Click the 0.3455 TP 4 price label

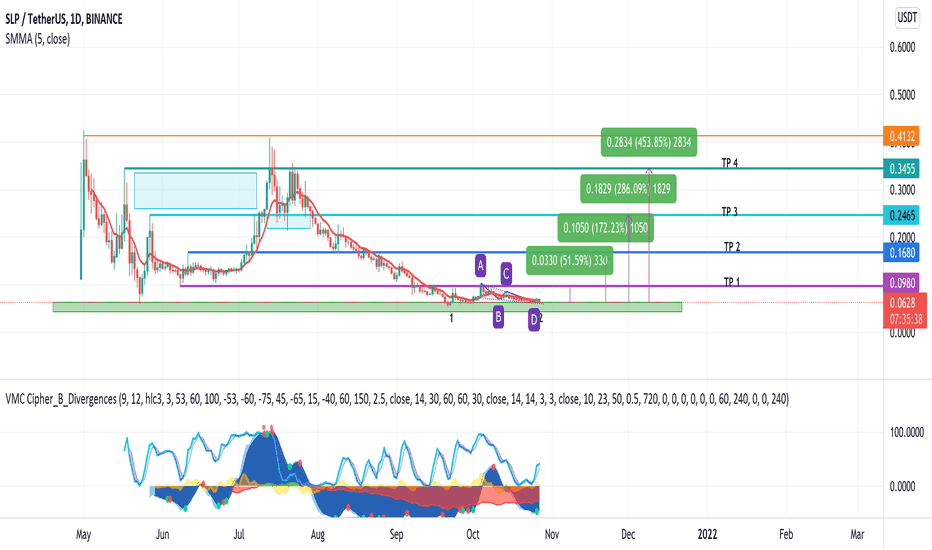[901, 169]
